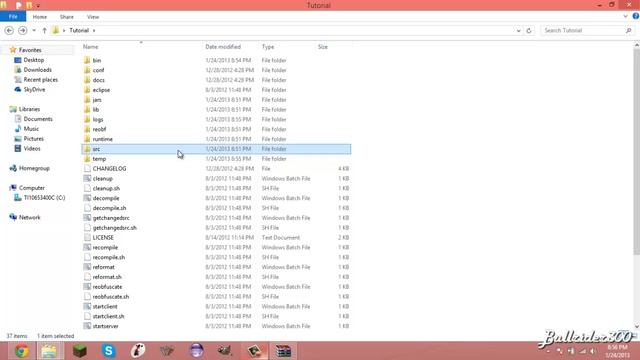
Task: Select Network in the navigation pane
Action: coord(29,217)
